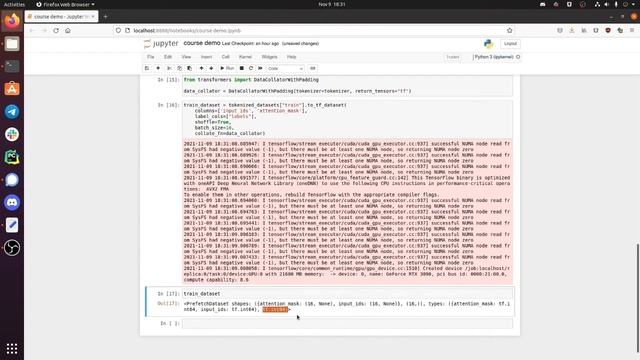Restart the kernel and rerun all cells
This screenshot has height=360, width=640.
point(260,68)
